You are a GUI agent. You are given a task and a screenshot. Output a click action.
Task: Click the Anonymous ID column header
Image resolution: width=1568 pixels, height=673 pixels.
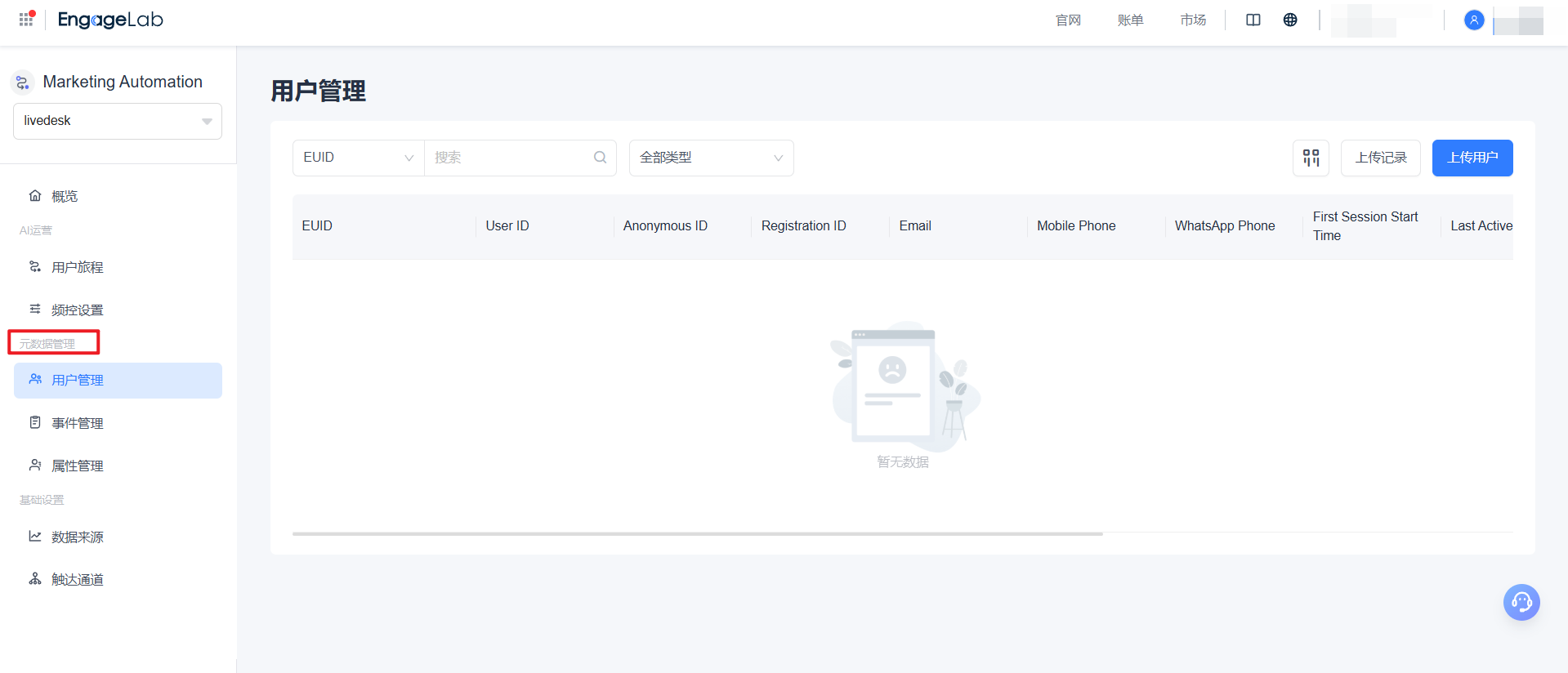(682, 226)
